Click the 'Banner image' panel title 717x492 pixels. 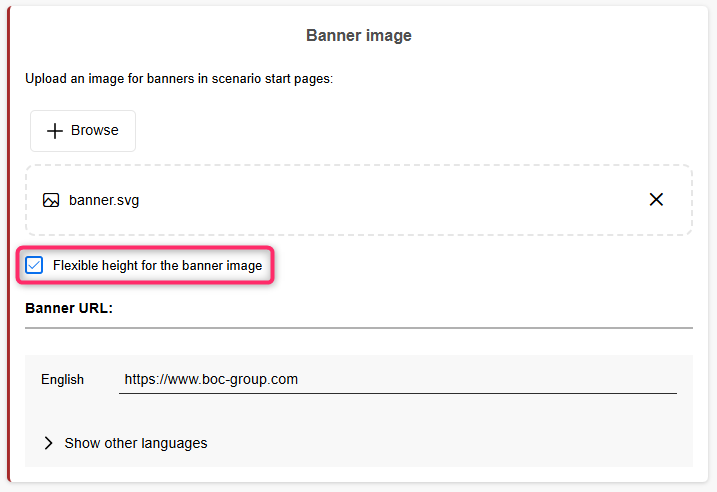tap(358, 36)
